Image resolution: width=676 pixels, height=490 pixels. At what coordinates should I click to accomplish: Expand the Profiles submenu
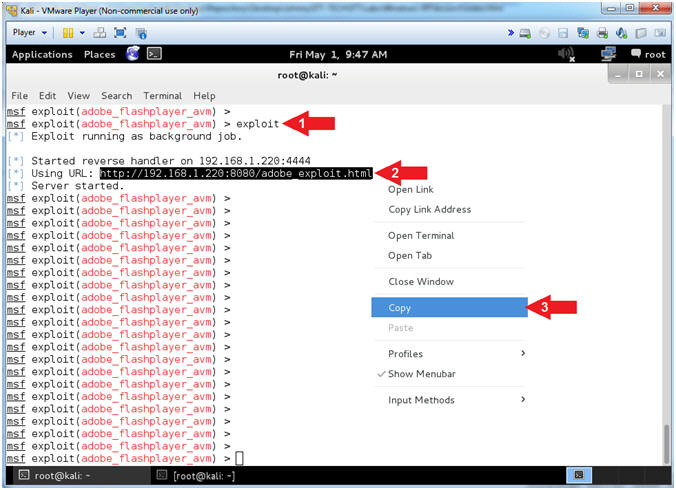(x=449, y=354)
